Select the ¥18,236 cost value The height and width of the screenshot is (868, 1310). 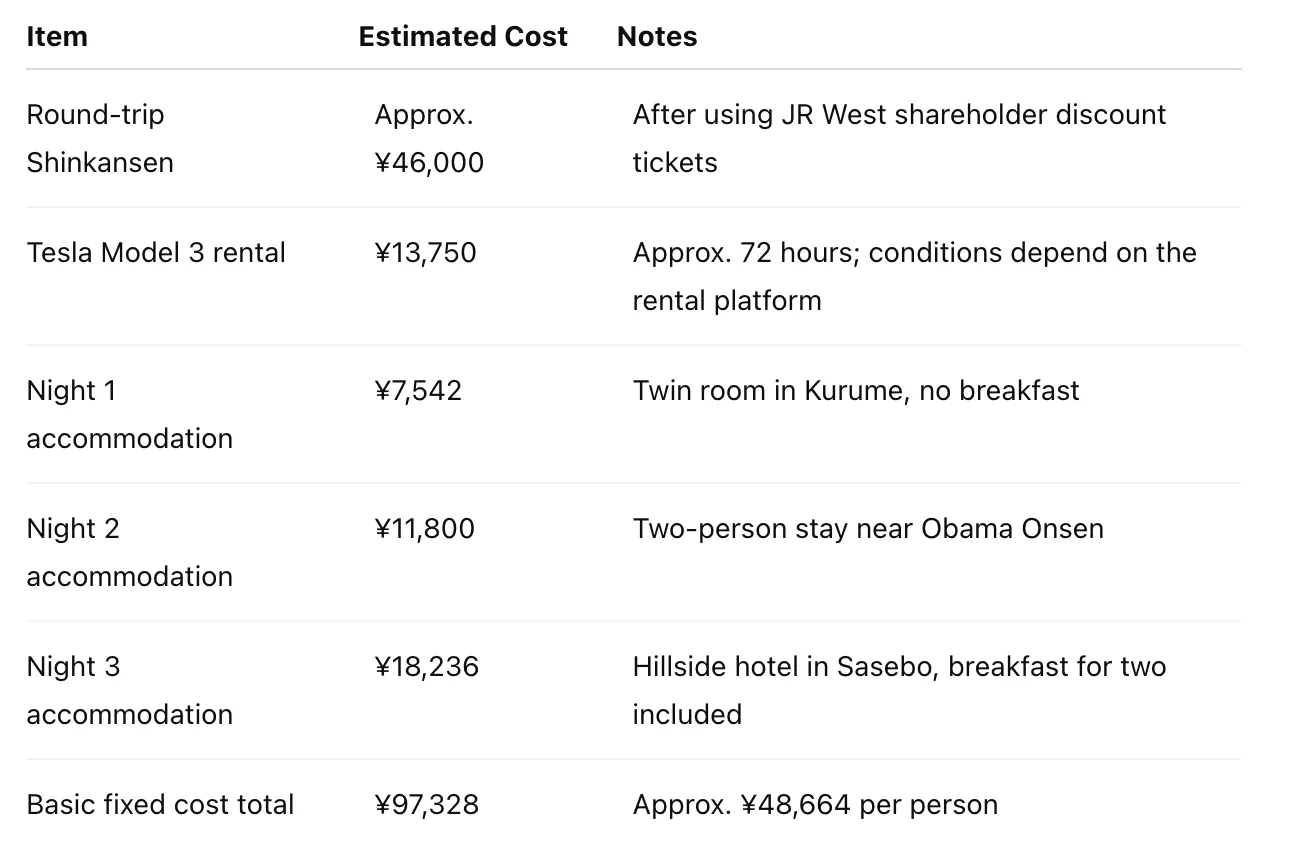tap(426, 667)
